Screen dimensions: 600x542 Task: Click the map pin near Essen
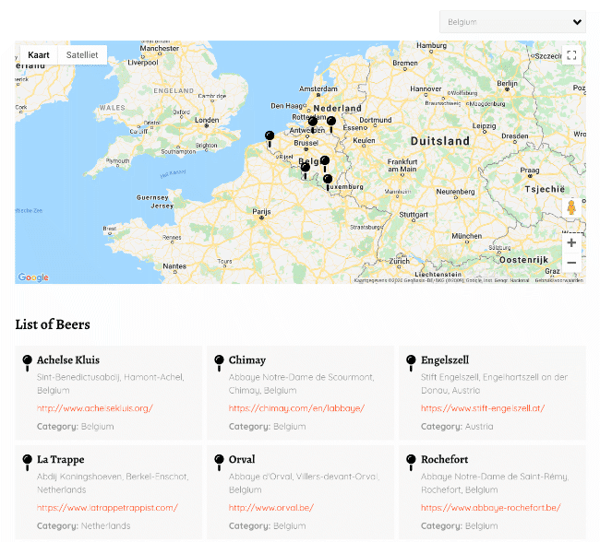[x=331, y=125]
